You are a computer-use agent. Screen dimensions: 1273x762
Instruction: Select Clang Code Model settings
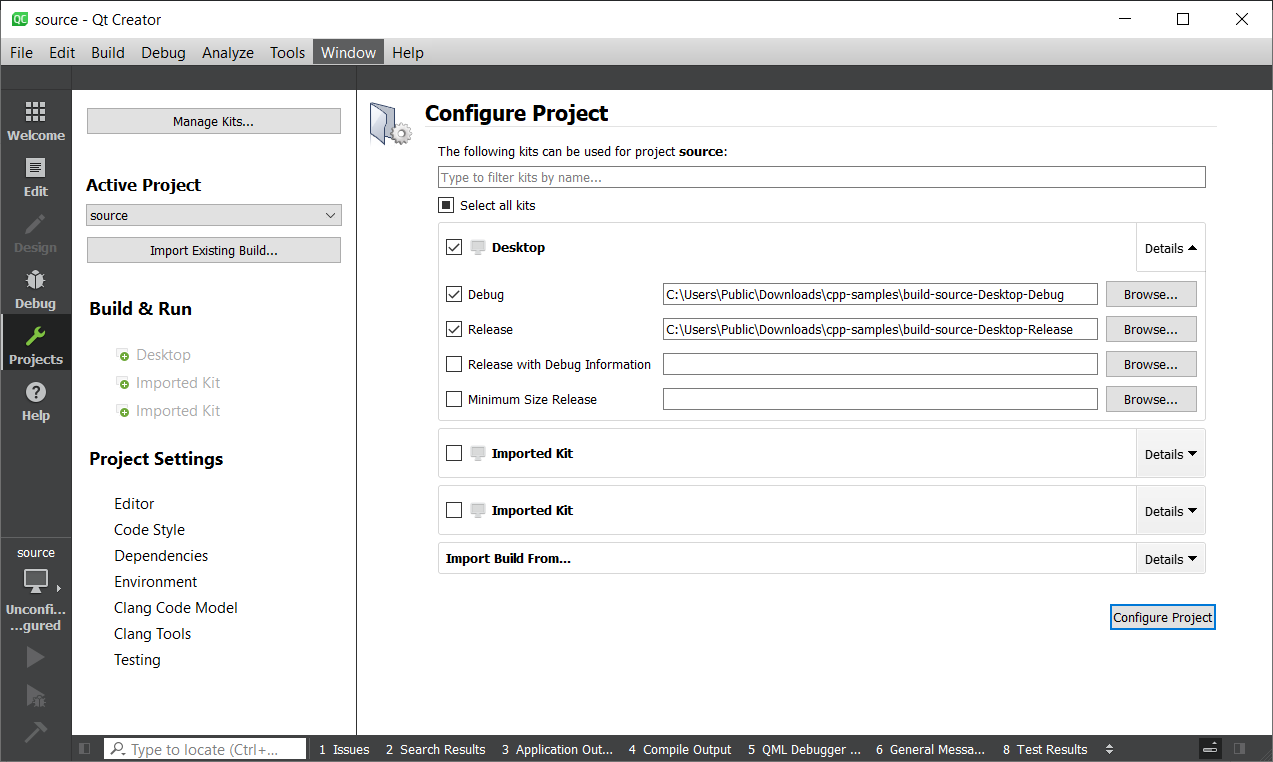(x=176, y=608)
